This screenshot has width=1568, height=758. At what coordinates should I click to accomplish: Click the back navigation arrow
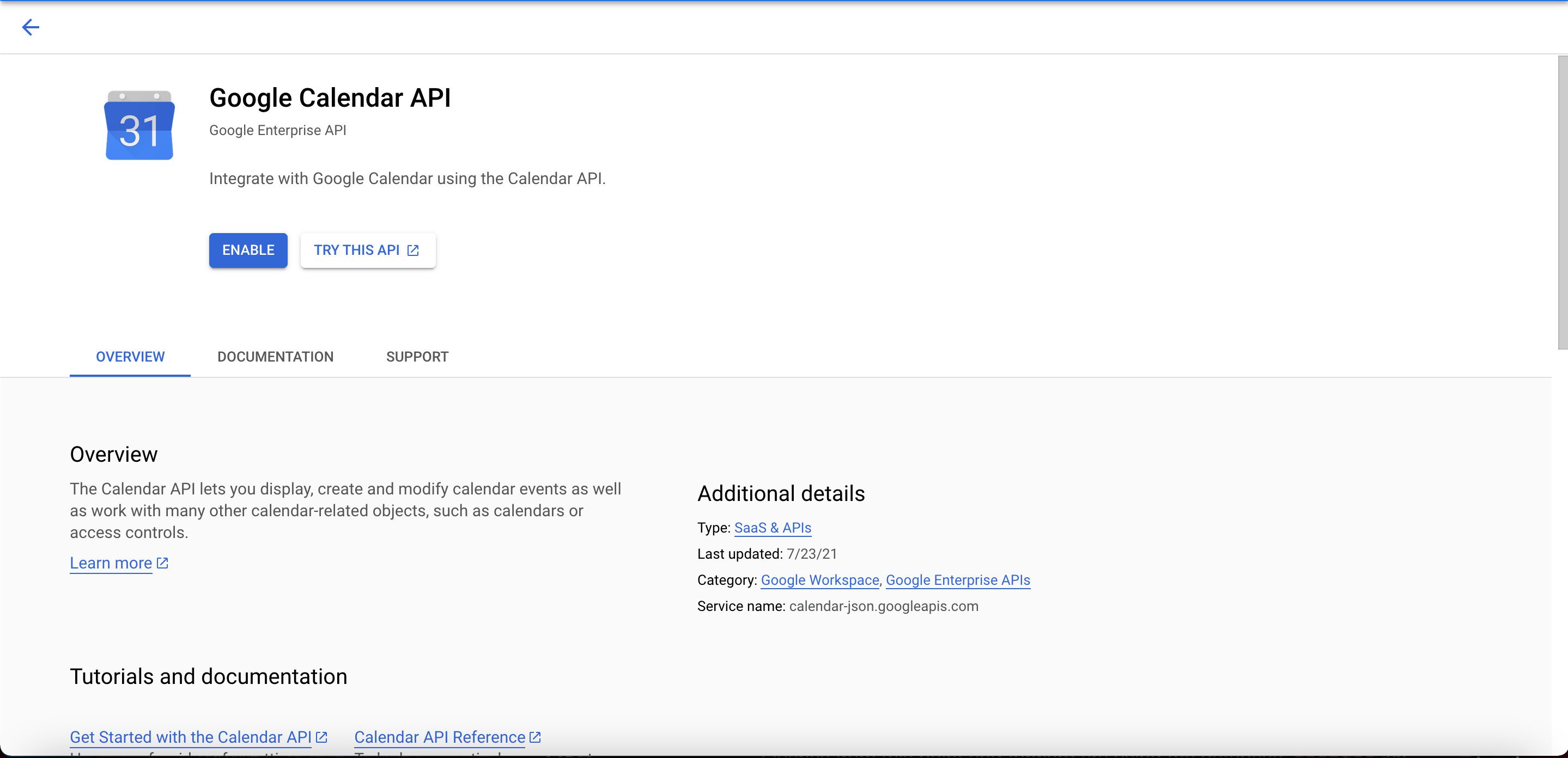click(31, 27)
